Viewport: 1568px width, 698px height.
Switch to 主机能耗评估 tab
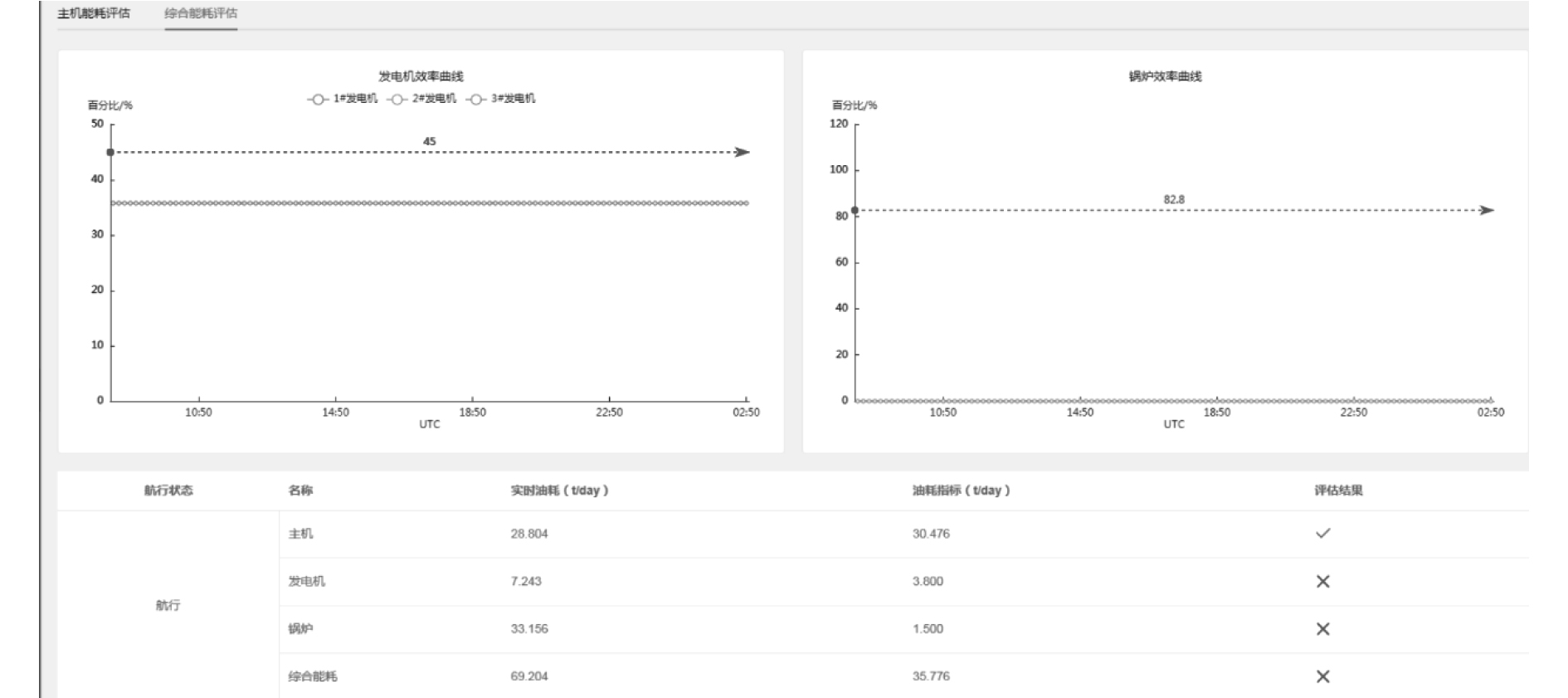point(93,13)
